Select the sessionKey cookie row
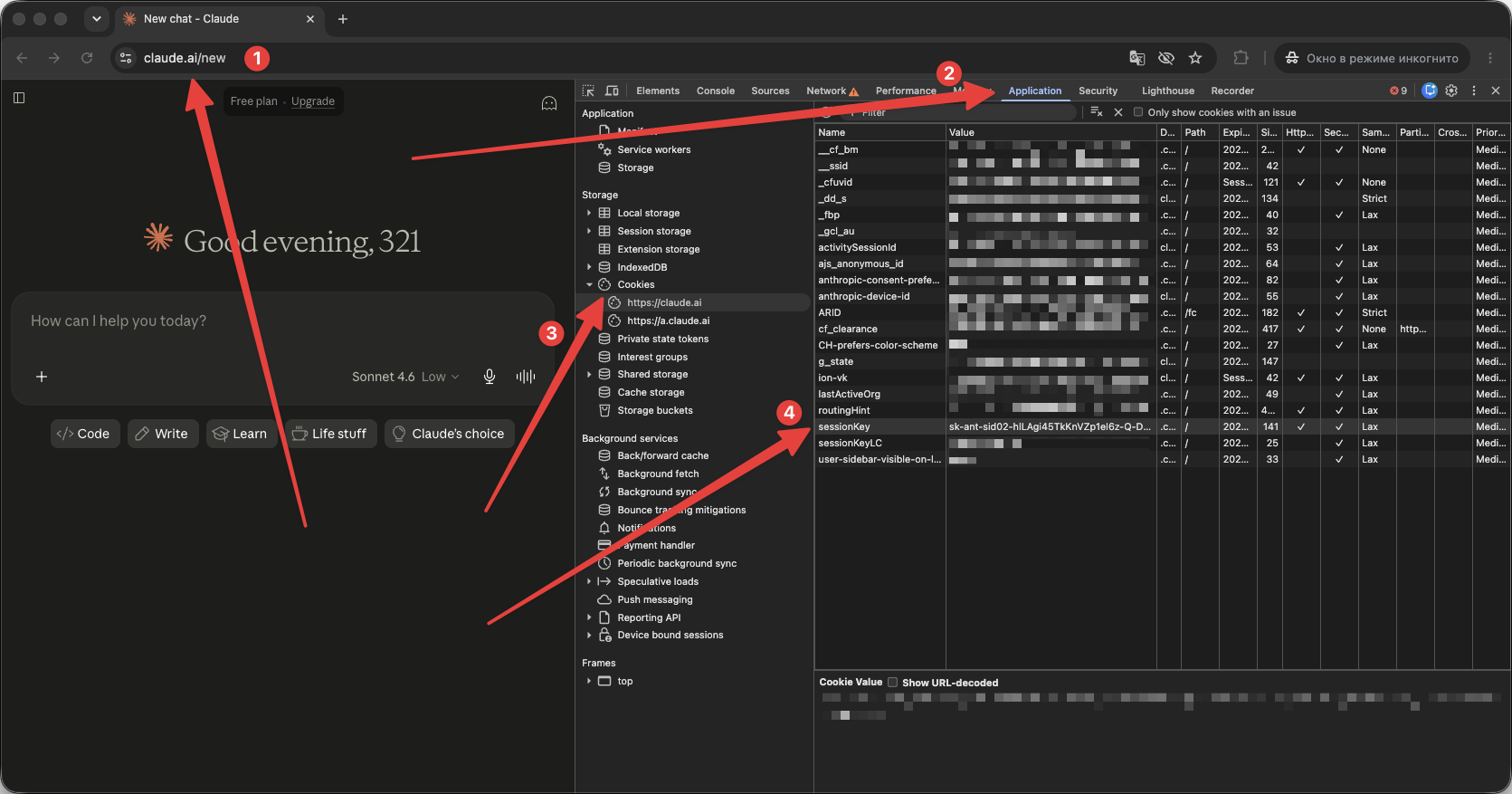Image resolution: width=1512 pixels, height=794 pixels. click(1162, 426)
